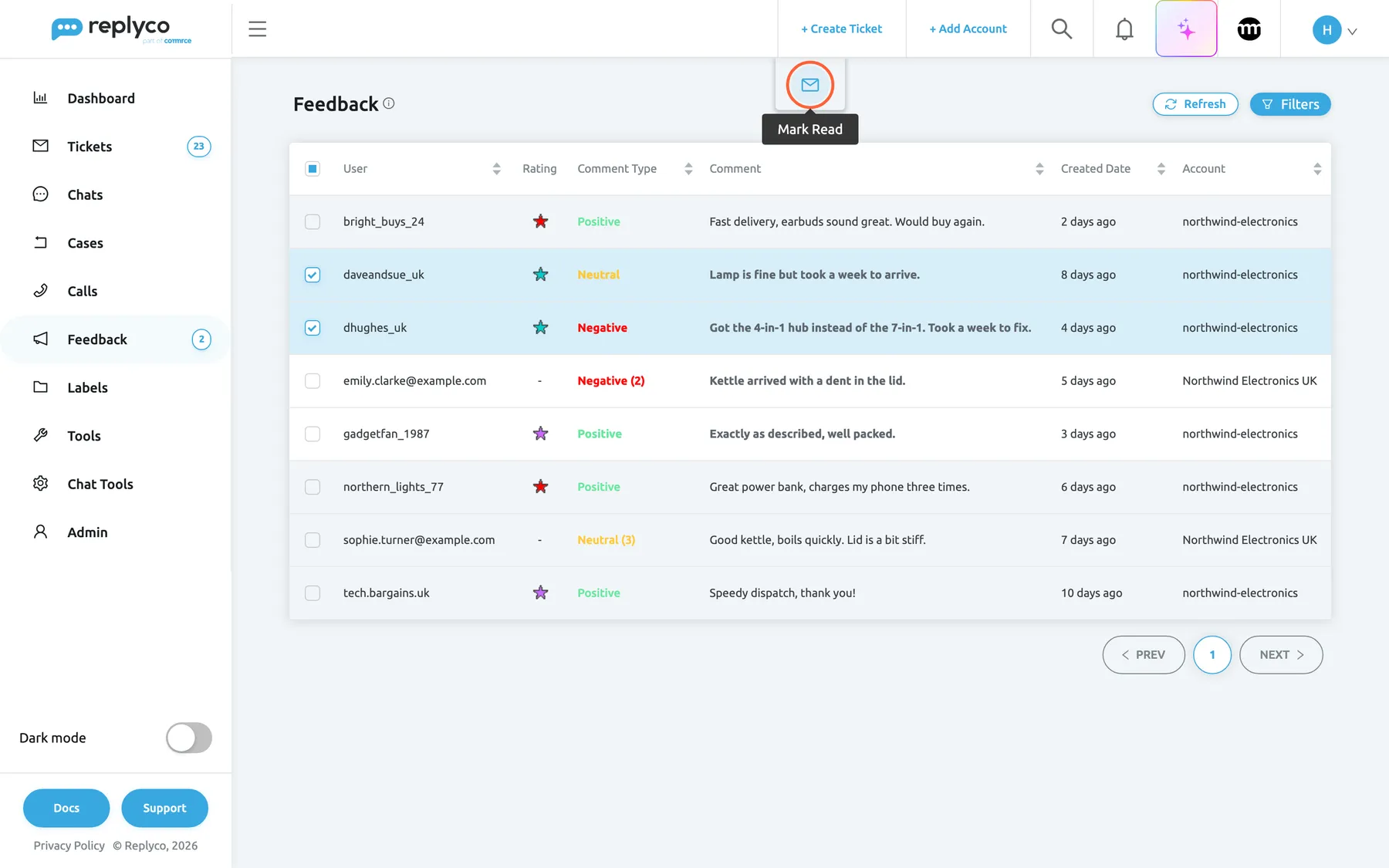
Task: Sort by the User column arrows
Action: click(x=496, y=169)
